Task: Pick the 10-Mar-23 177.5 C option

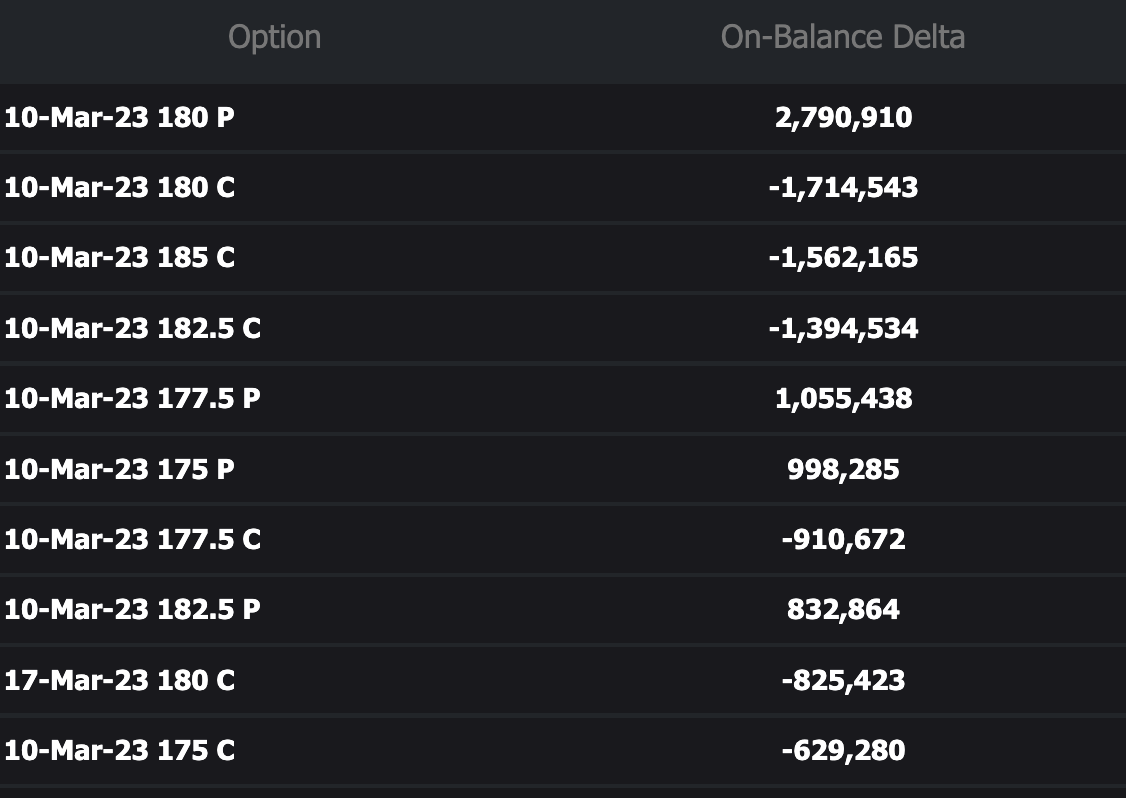Action: coord(132,540)
